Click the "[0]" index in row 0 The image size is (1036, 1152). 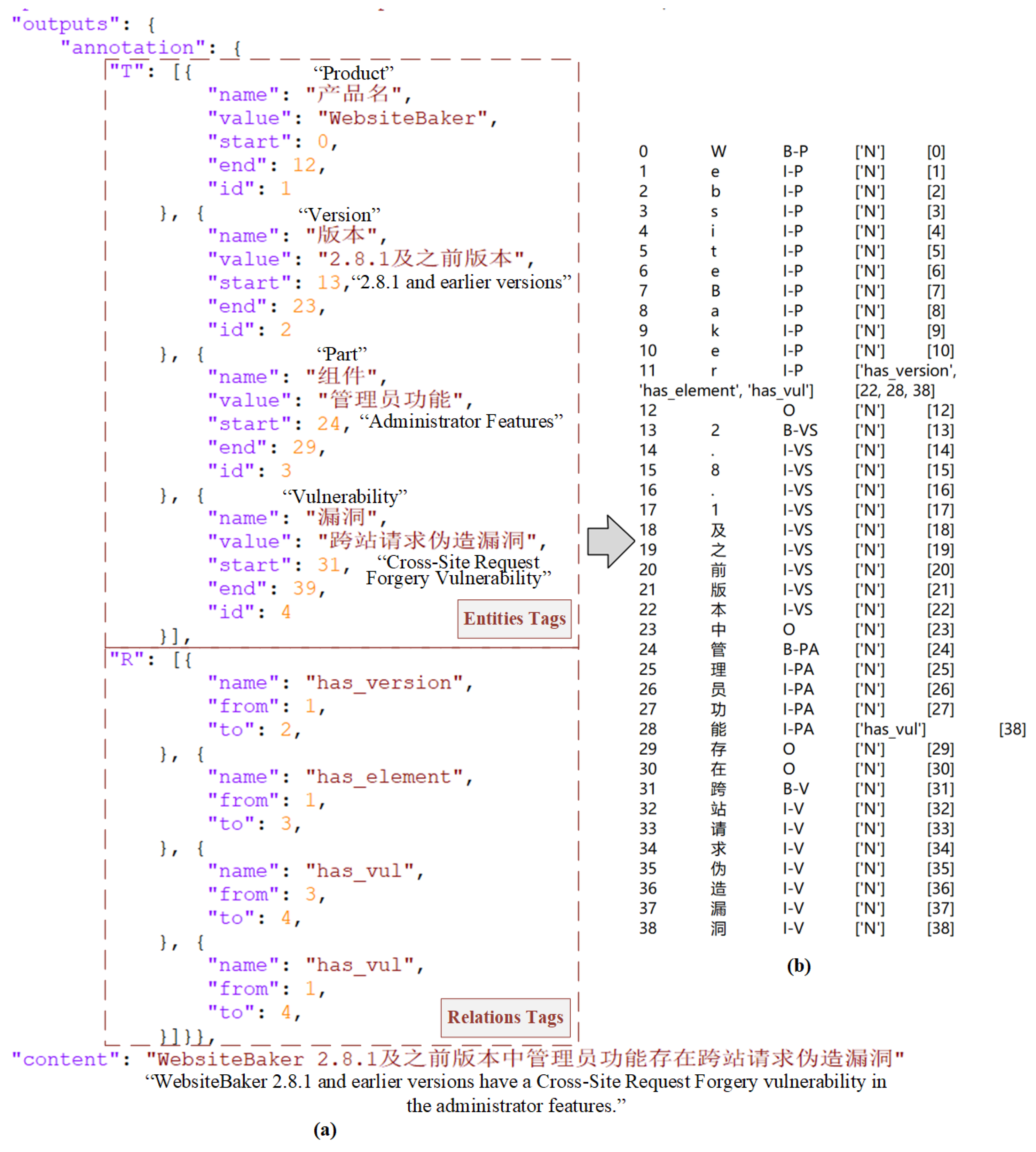coord(936,151)
